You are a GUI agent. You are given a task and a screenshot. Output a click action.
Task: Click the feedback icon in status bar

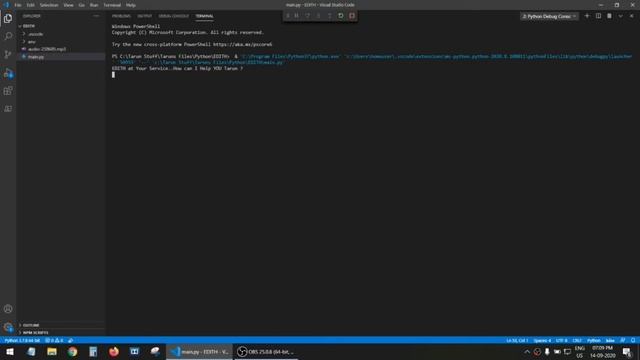pyautogui.click(x=622, y=340)
